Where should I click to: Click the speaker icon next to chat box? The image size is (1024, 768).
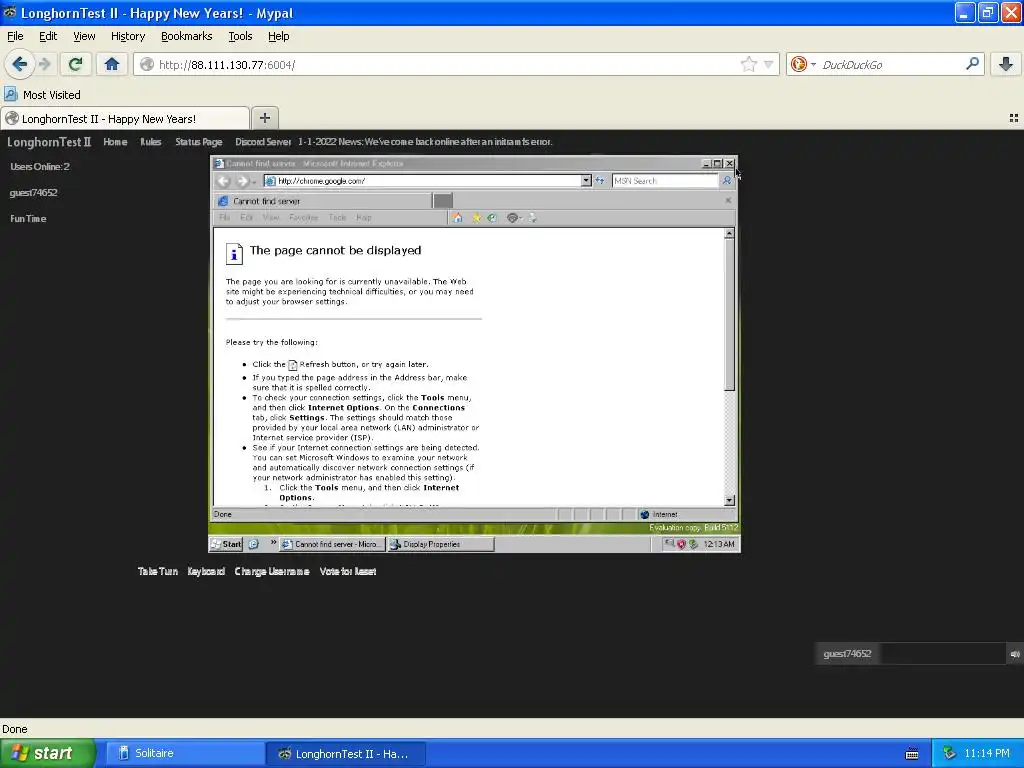coord(1014,654)
